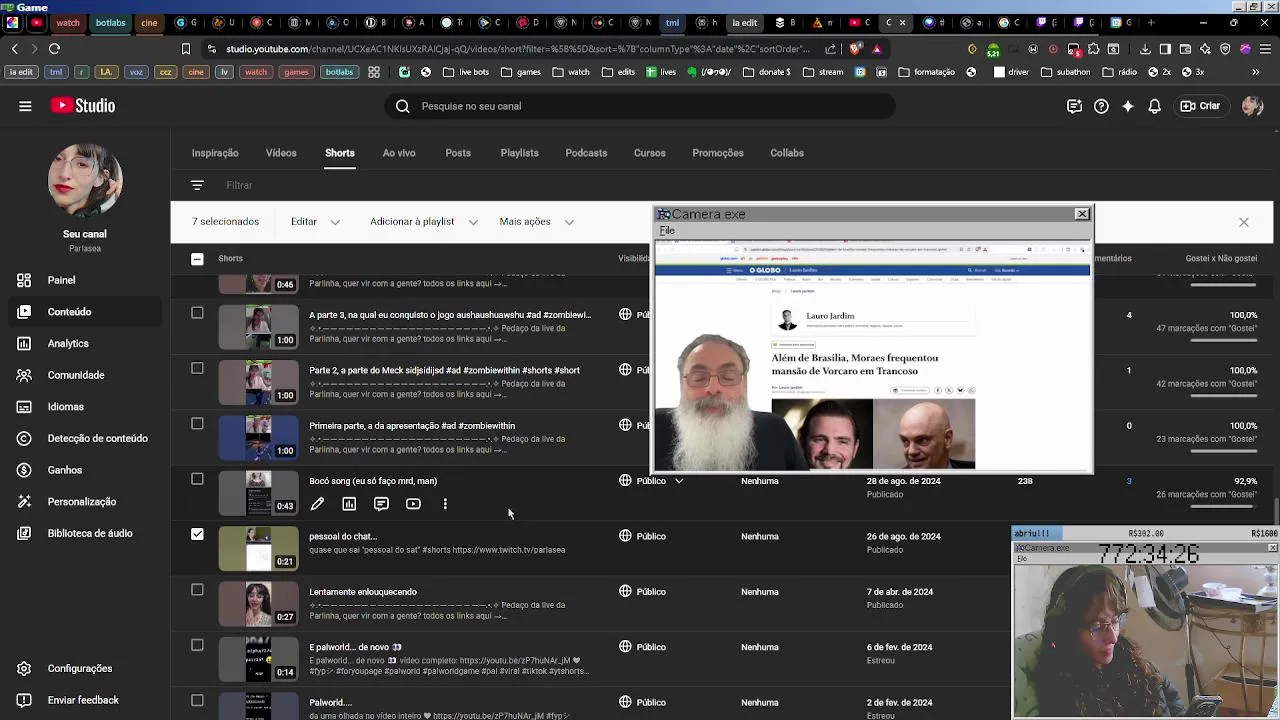Open the Criar create button

click(1200, 106)
